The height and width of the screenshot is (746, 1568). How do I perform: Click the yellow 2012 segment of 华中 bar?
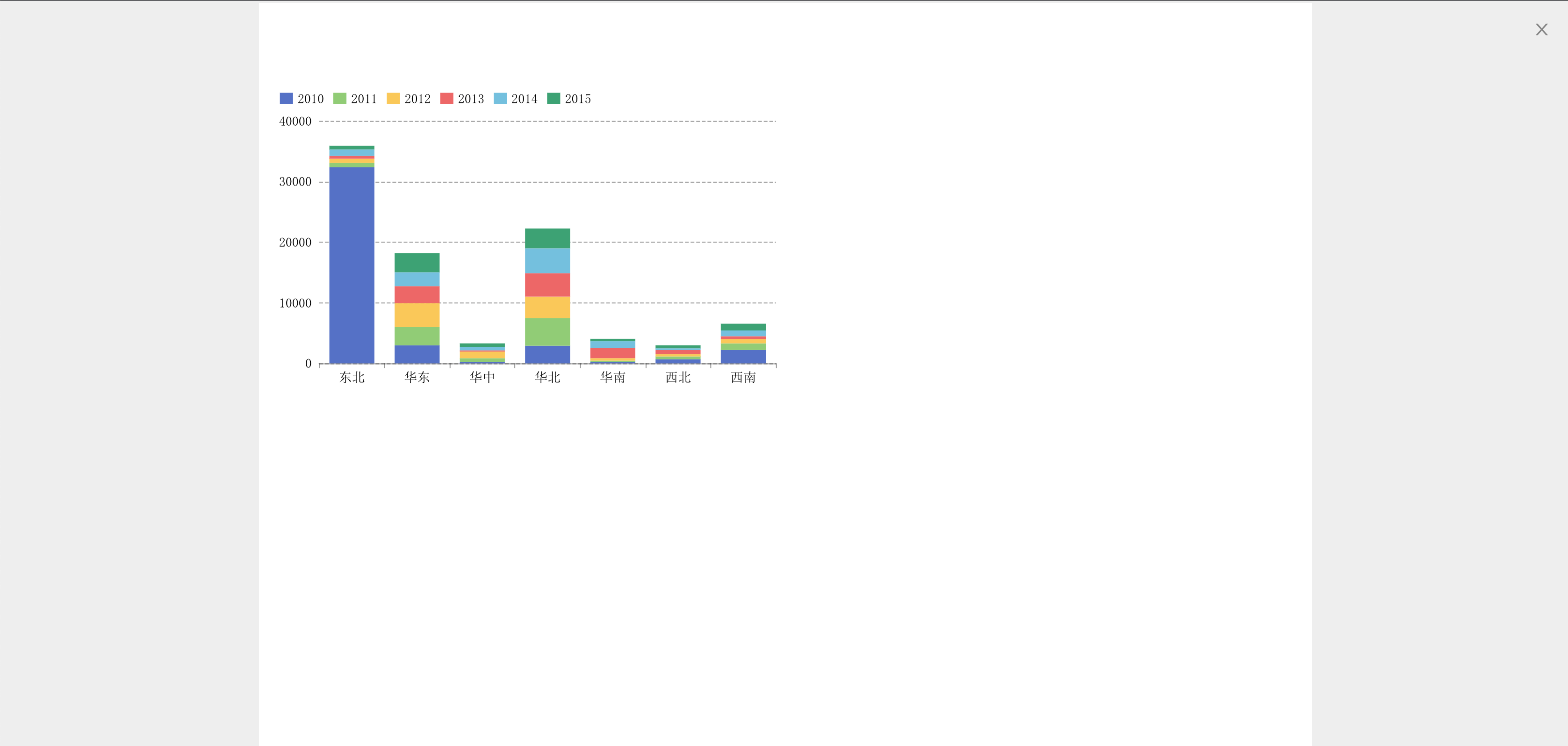tap(482, 355)
